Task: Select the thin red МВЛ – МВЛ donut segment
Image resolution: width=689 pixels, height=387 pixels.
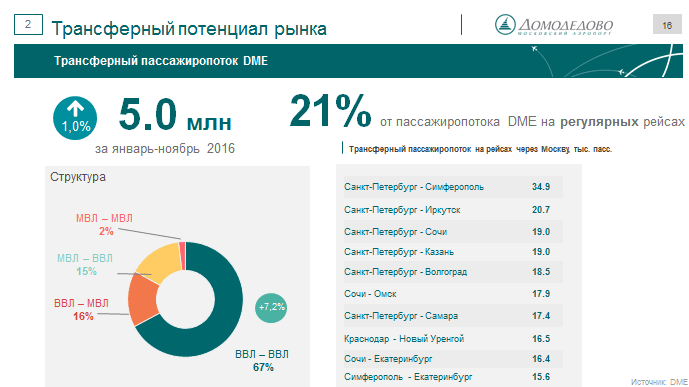Action: click(x=182, y=255)
